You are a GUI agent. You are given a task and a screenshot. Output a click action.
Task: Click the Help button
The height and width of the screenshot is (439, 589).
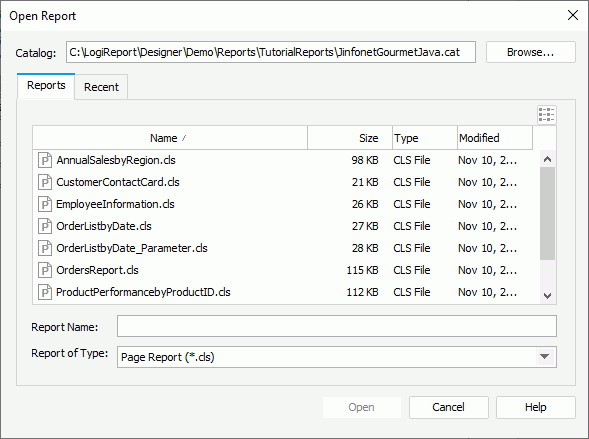click(x=536, y=407)
